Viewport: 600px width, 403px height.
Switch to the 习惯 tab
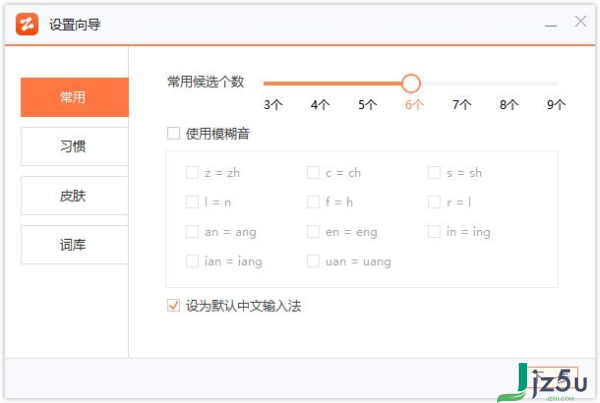click(x=75, y=146)
